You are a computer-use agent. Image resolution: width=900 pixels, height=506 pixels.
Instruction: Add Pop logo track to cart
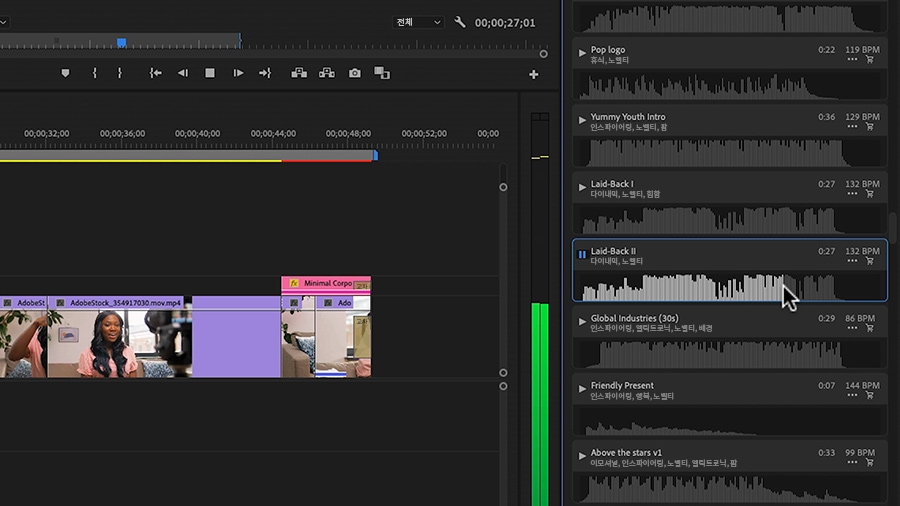pyautogui.click(x=868, y=60)
